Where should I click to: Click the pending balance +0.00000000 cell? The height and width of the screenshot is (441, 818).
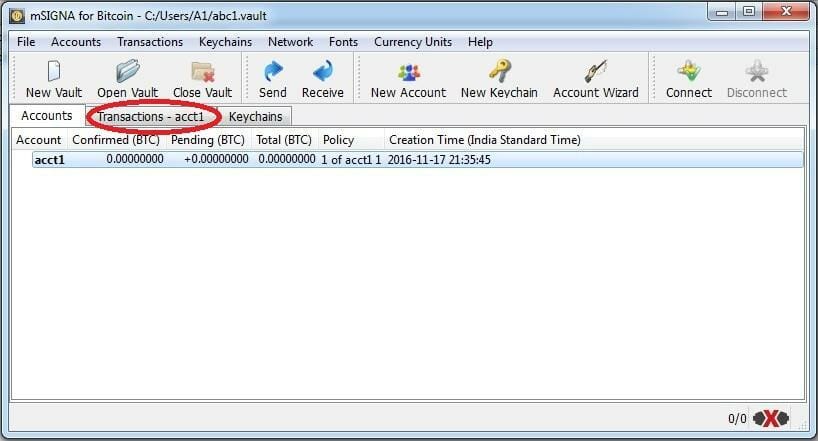coord(216,159)
